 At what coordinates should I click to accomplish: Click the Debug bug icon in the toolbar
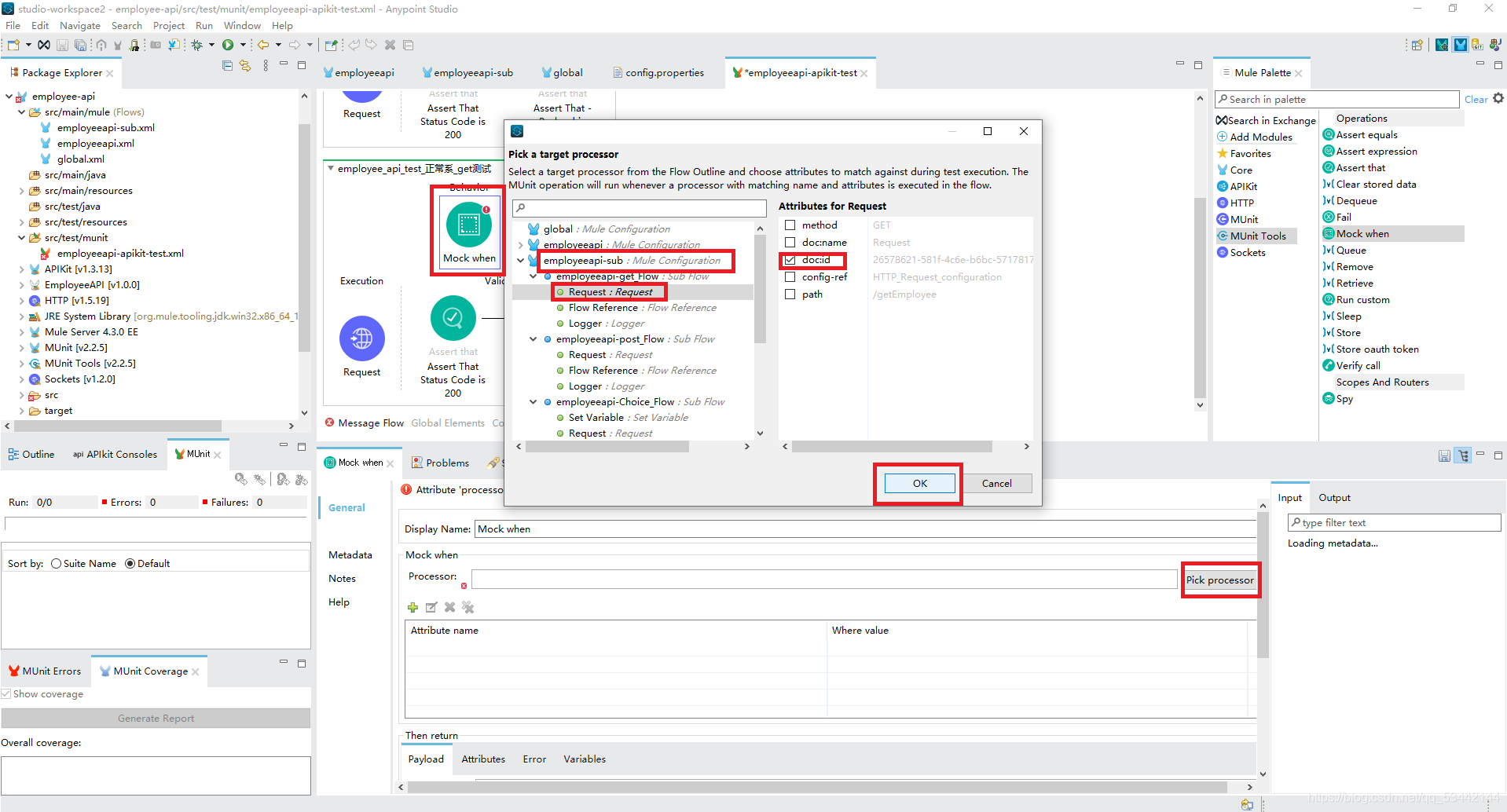click(x=197, y=45)
